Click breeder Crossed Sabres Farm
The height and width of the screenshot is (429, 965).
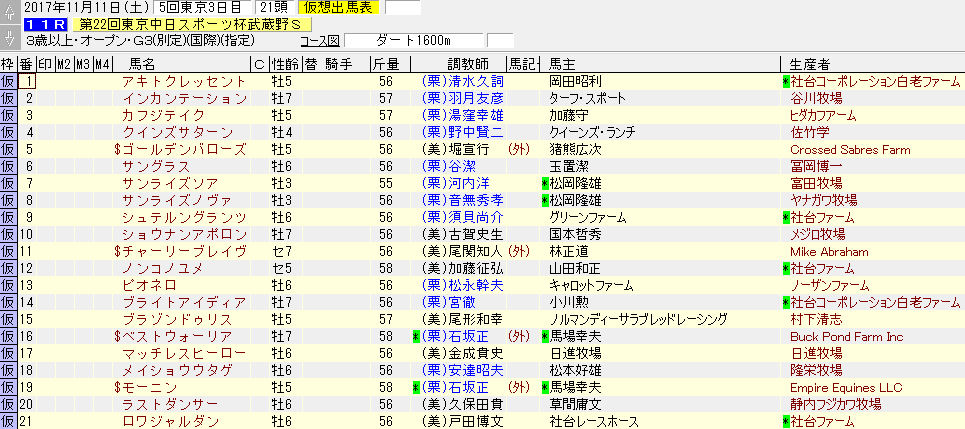(x=850, y=150)
